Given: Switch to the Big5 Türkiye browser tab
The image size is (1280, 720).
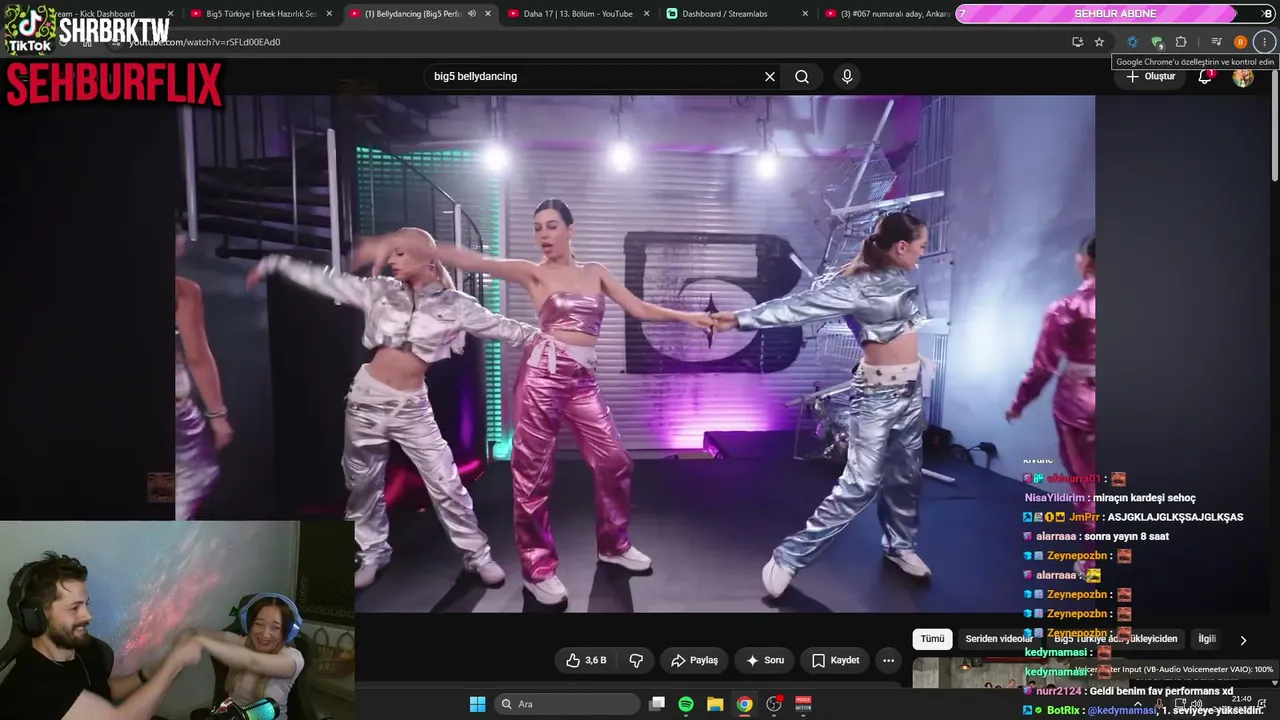Looking at the screenshot, I should tap(260, 14).
